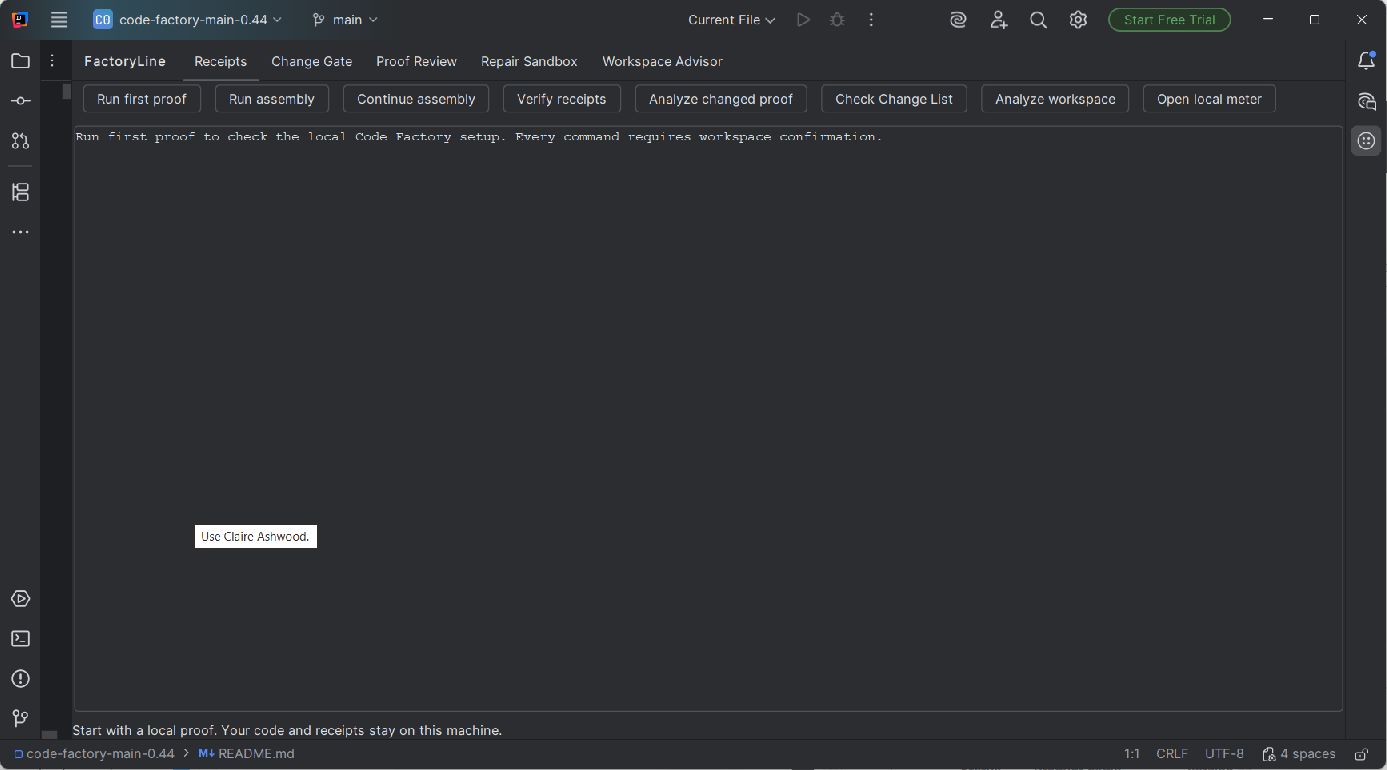Open more run actions vertical dots
Image resolution: width=1387 pixels, height=770 pixels.
(x=872, y=20)
